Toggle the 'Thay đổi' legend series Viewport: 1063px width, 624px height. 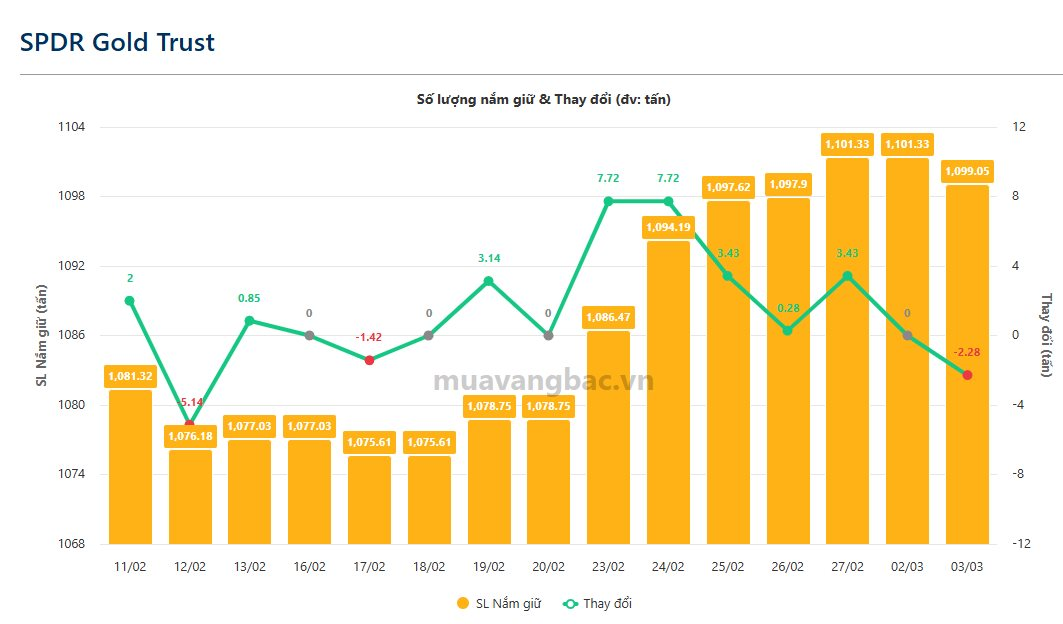point(597,603)
